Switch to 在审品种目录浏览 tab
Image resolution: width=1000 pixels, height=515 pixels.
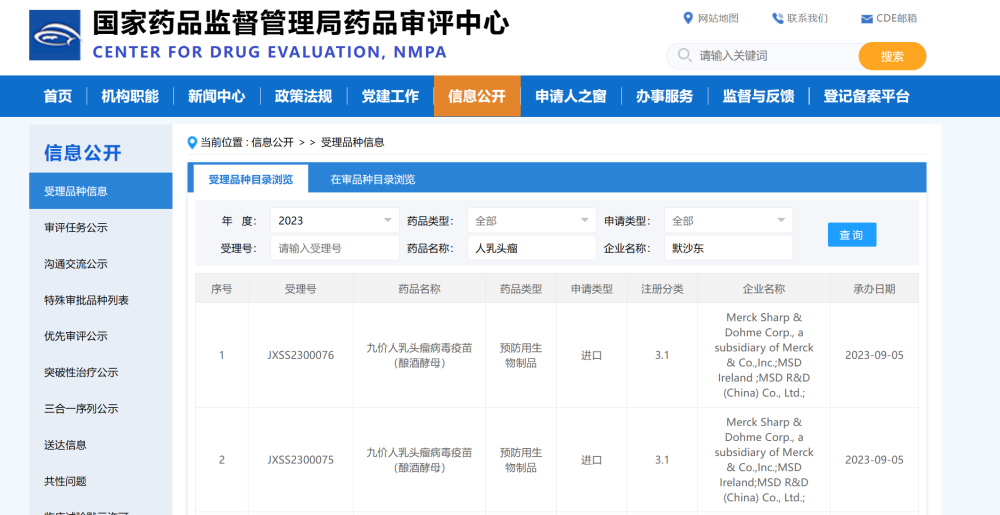tap(372, 179)
